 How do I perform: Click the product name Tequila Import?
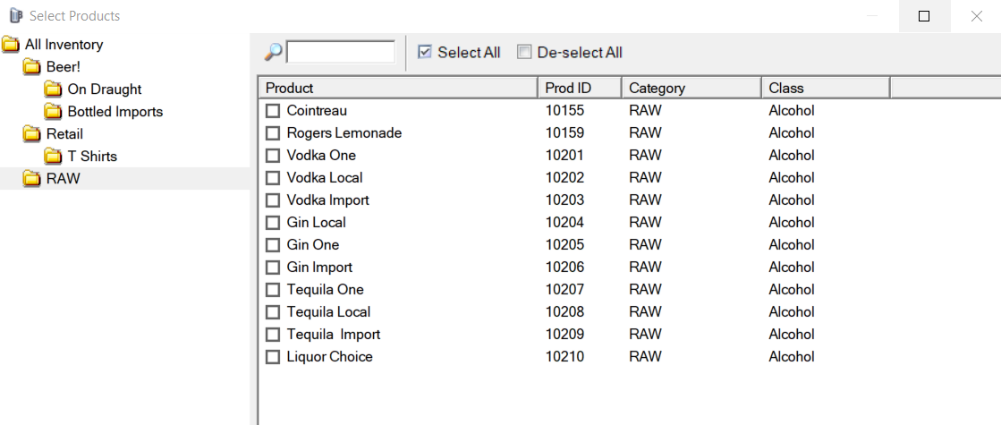tap(333, 334)
